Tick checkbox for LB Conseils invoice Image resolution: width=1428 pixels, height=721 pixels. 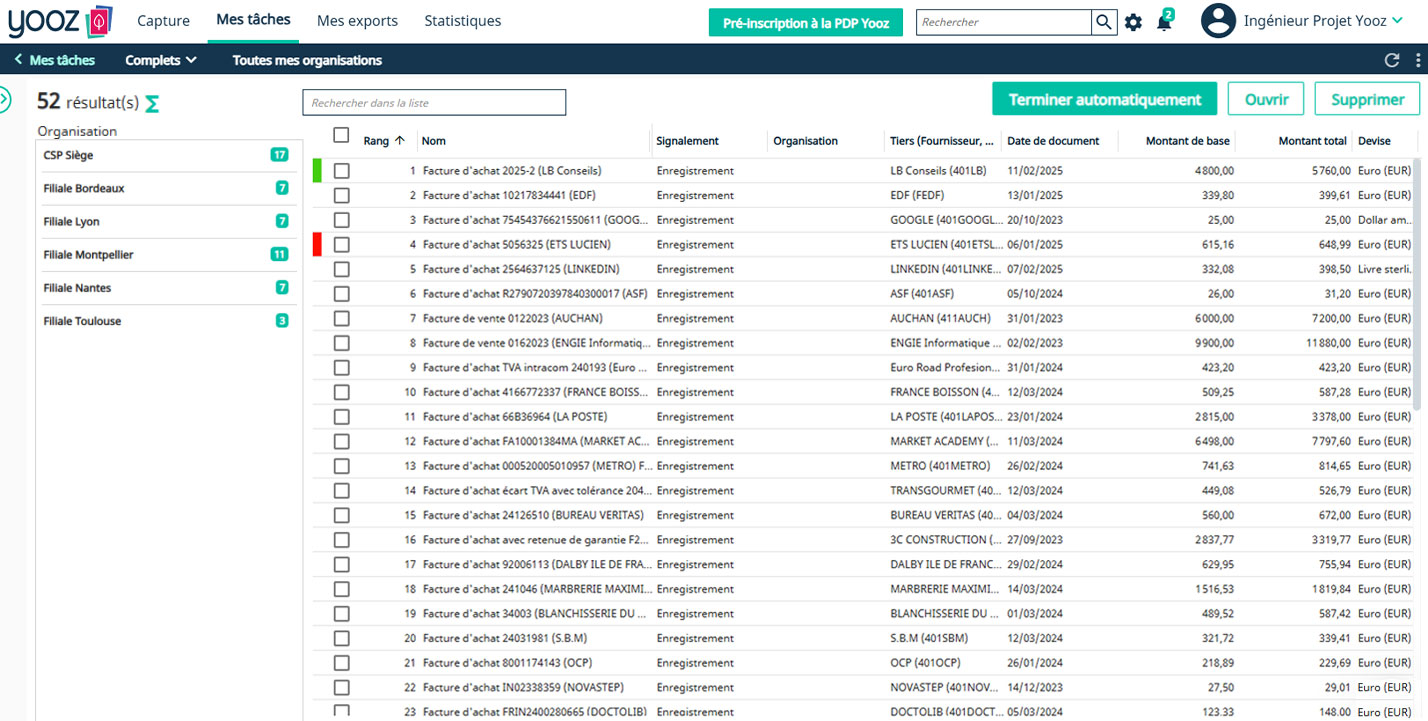click(342, 171)
